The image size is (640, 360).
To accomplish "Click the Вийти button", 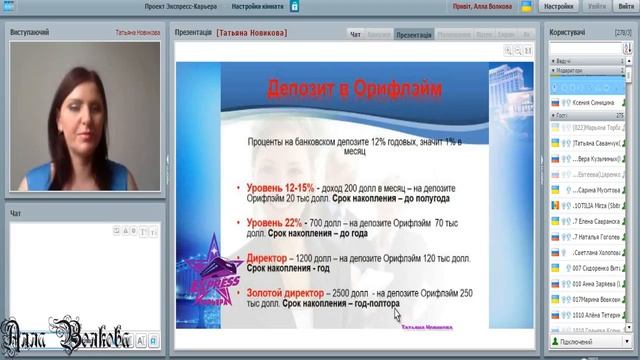I will tap(626, 6).
